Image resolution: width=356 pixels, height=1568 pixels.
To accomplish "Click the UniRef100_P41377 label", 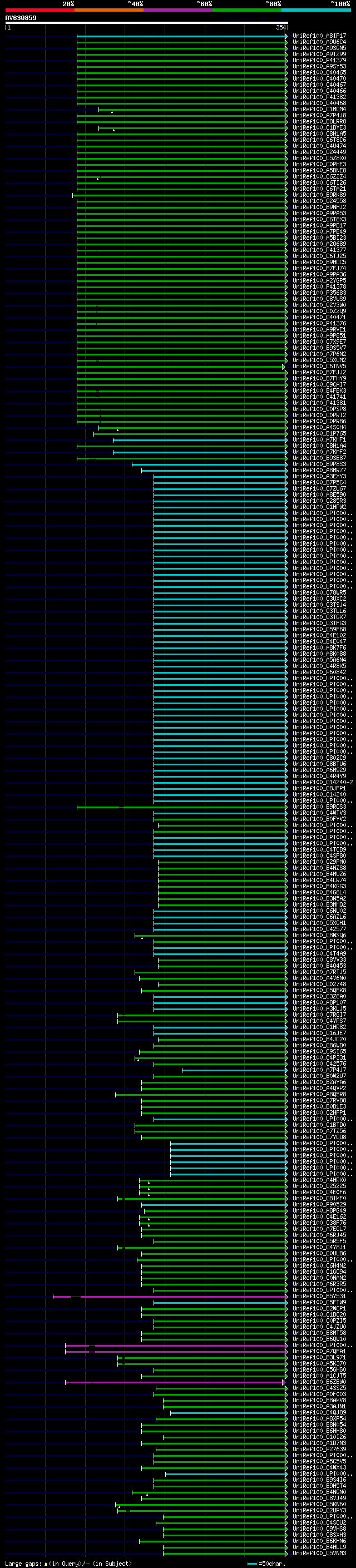I will pos(319,250).
